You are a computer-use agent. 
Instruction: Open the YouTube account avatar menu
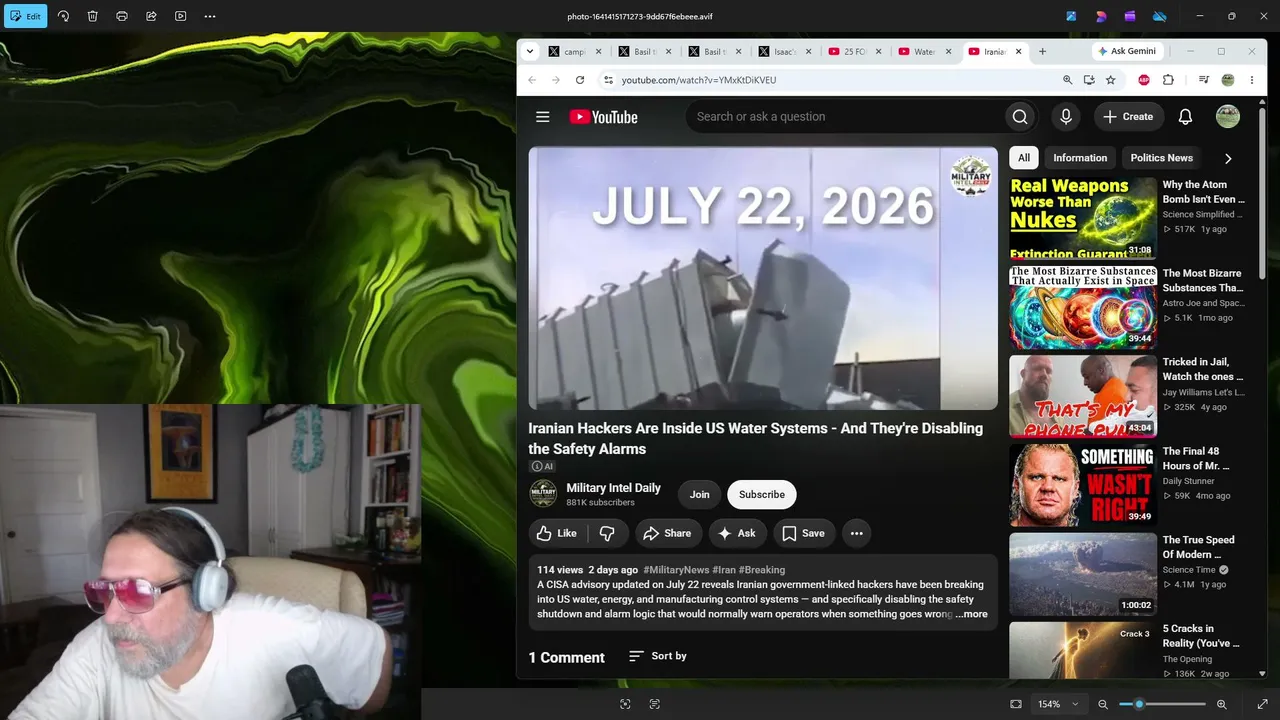point(1228,117)
